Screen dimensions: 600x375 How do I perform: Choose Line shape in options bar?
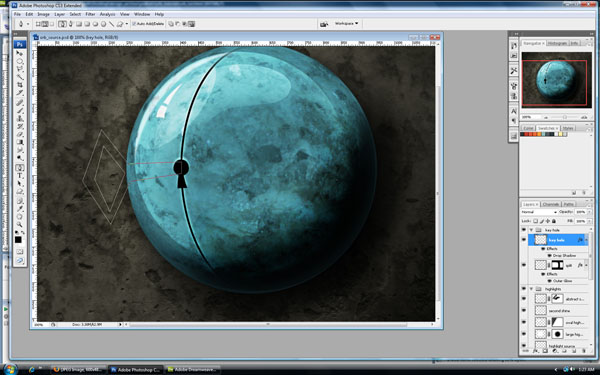111,24
